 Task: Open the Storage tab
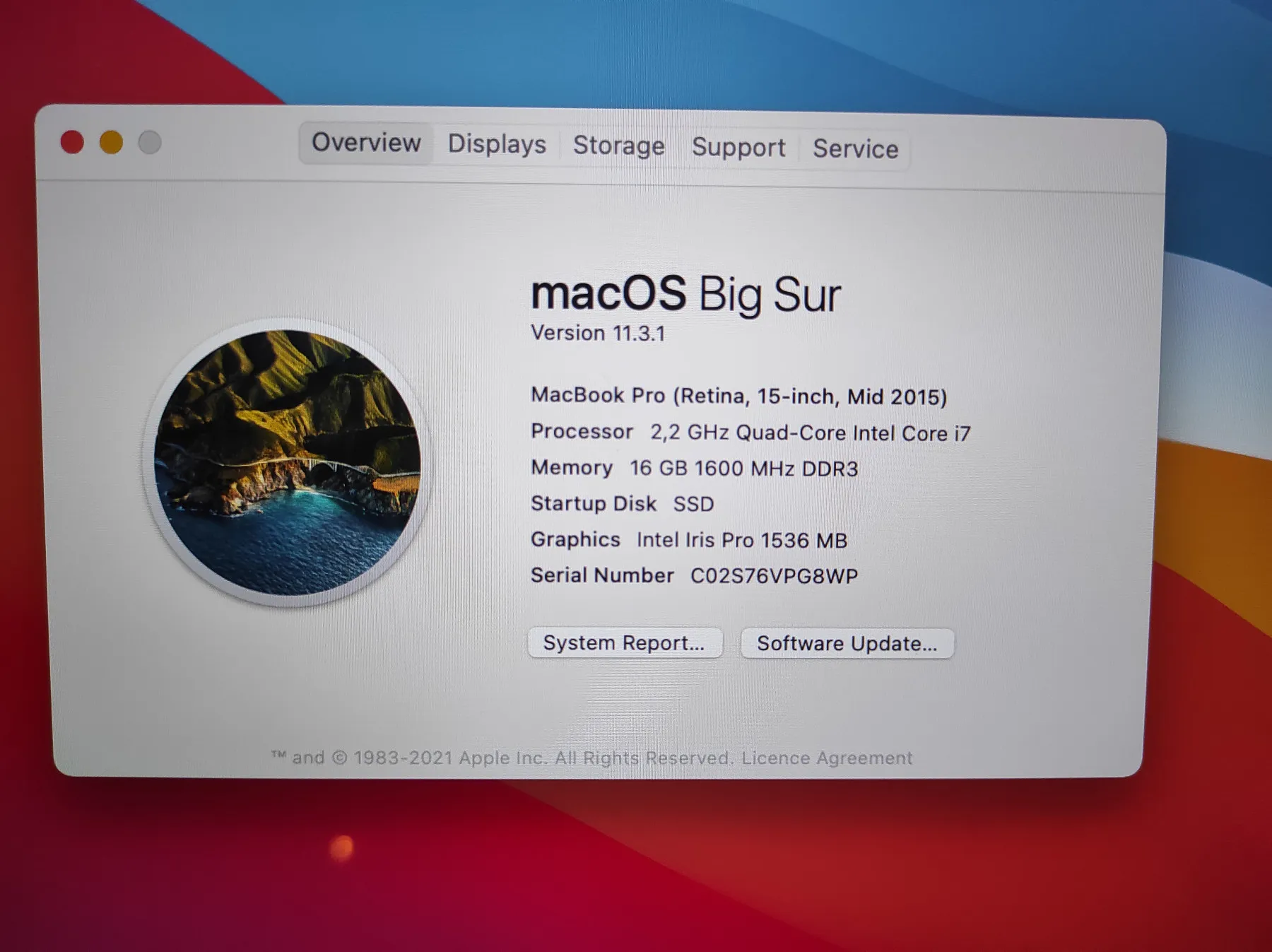point(618,146)
